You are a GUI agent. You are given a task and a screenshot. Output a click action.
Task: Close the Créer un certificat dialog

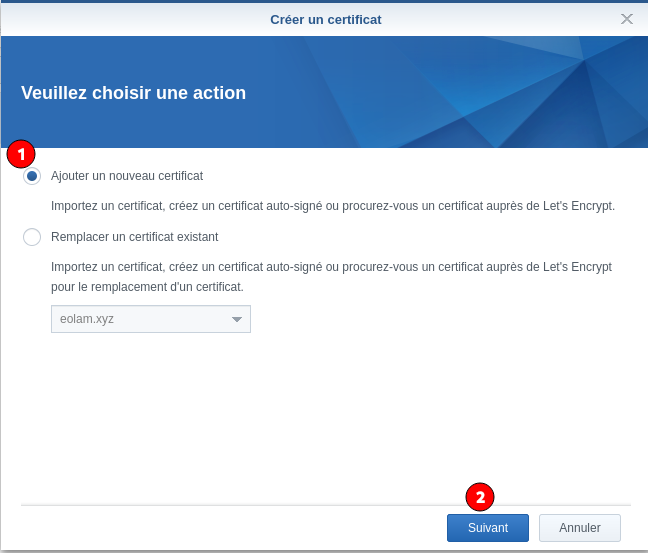click(626, 19)
